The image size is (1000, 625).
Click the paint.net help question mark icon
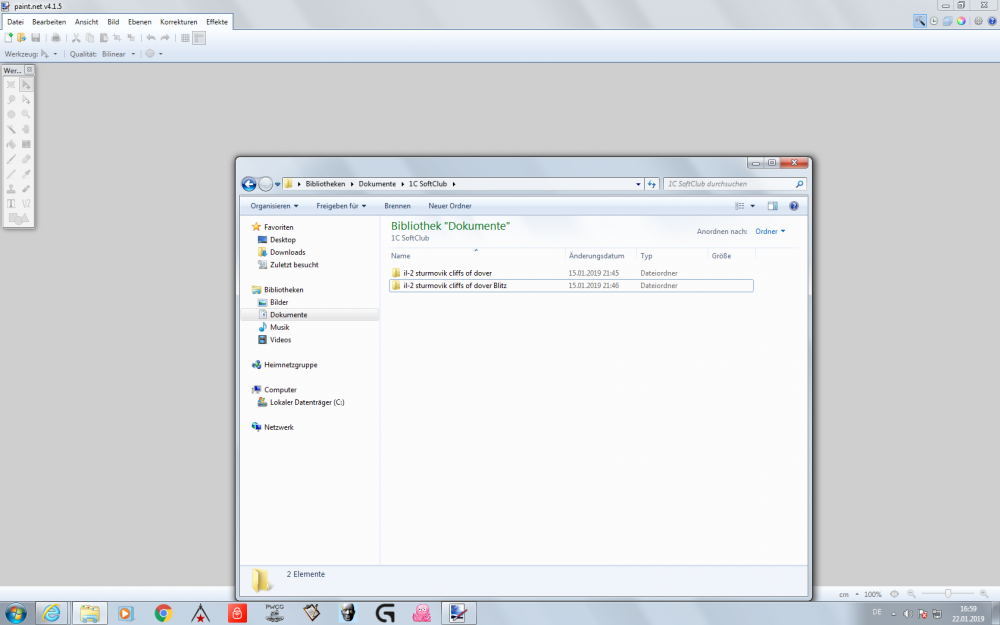(991, 20)
